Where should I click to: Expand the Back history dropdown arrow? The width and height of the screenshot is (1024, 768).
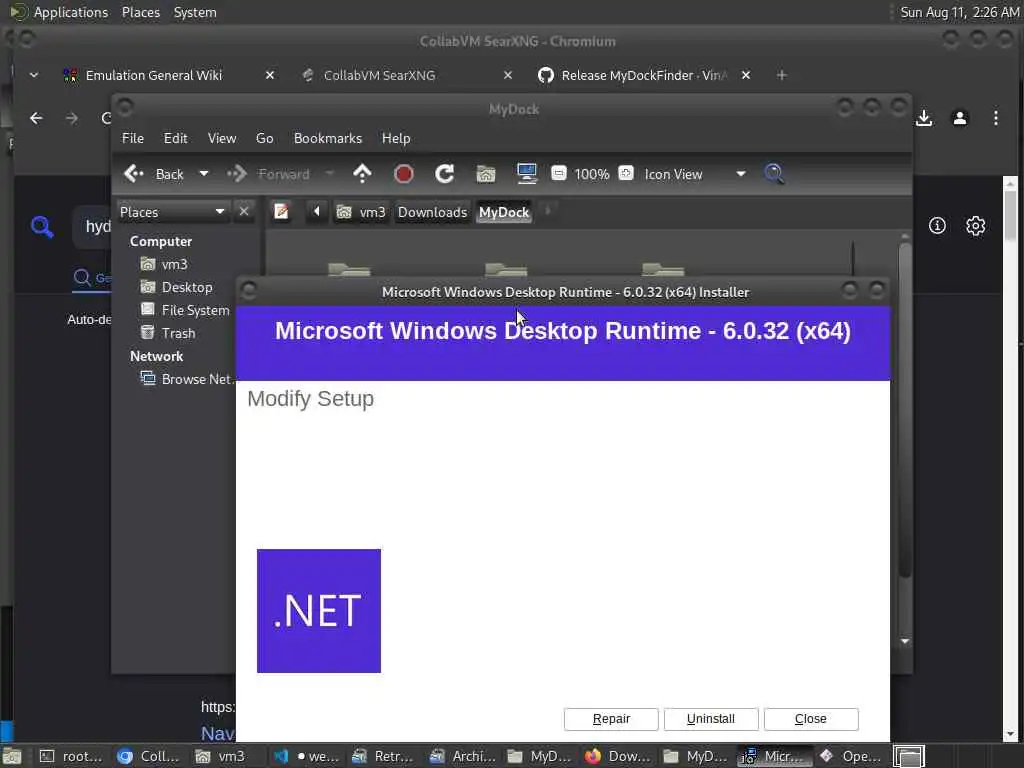point(204,174)
